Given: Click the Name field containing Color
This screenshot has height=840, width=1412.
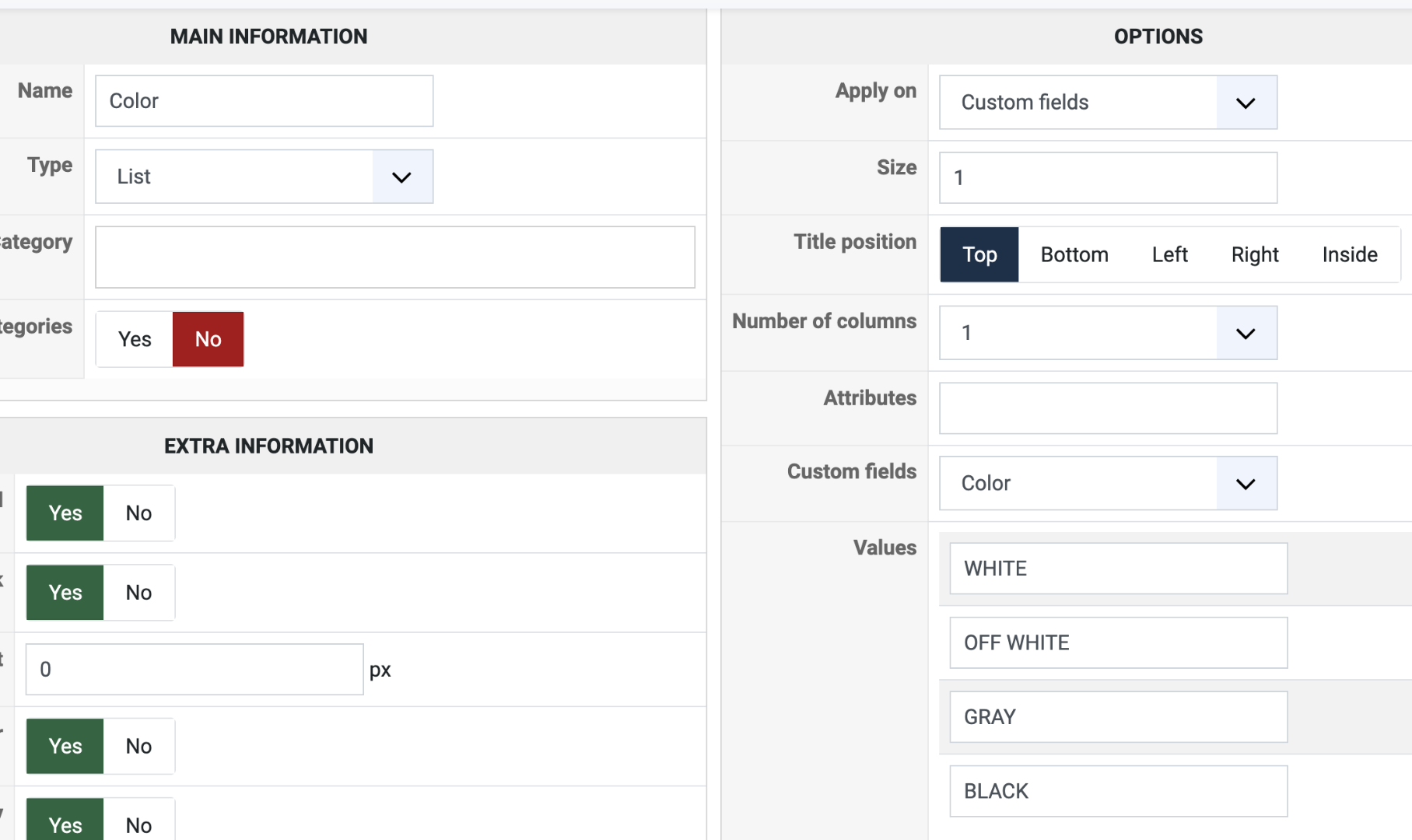Looking at the screenshot, I should point(264,101).
